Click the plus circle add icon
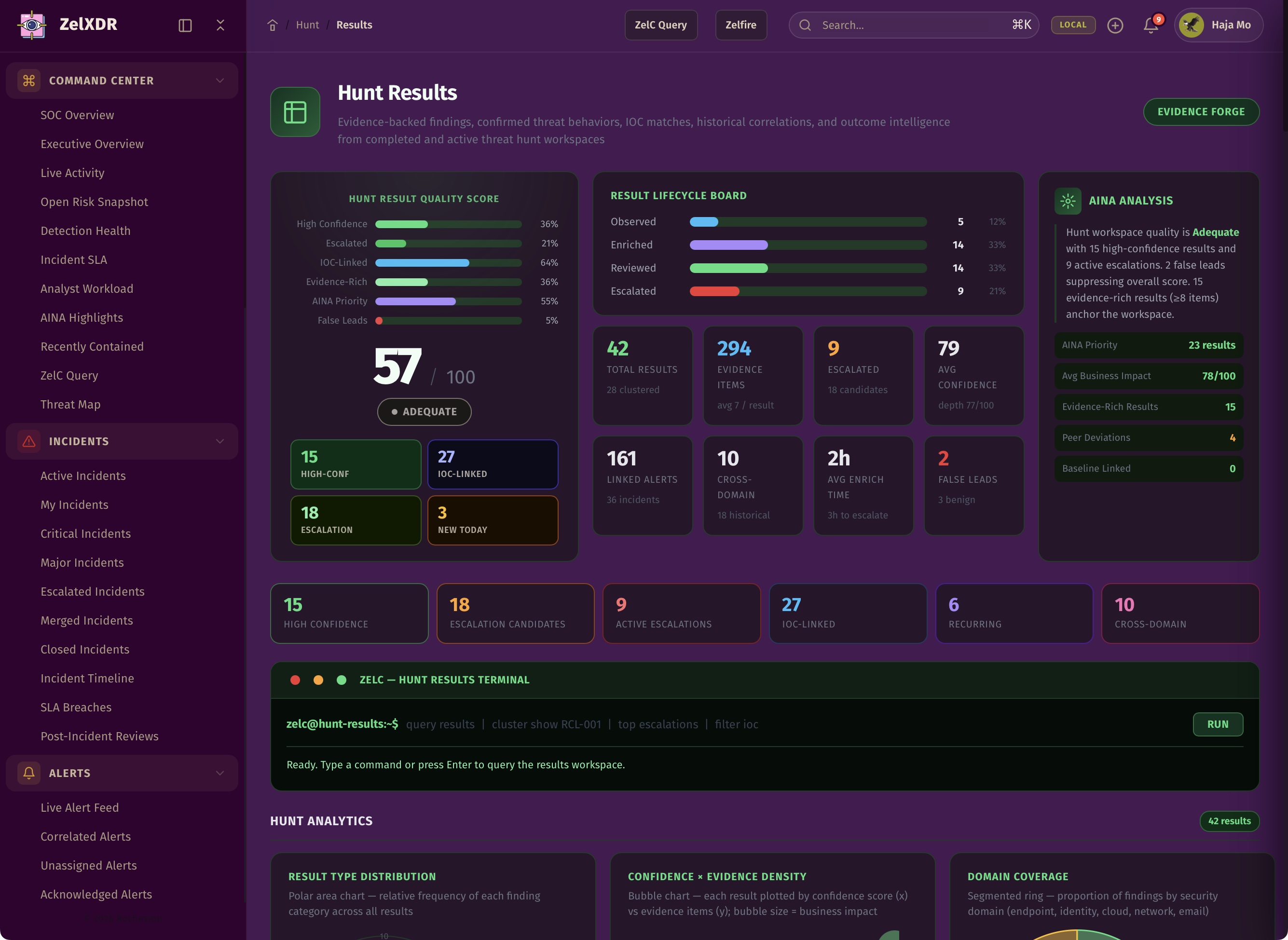Screen dimensions: 1288x940 point(1115,25)
